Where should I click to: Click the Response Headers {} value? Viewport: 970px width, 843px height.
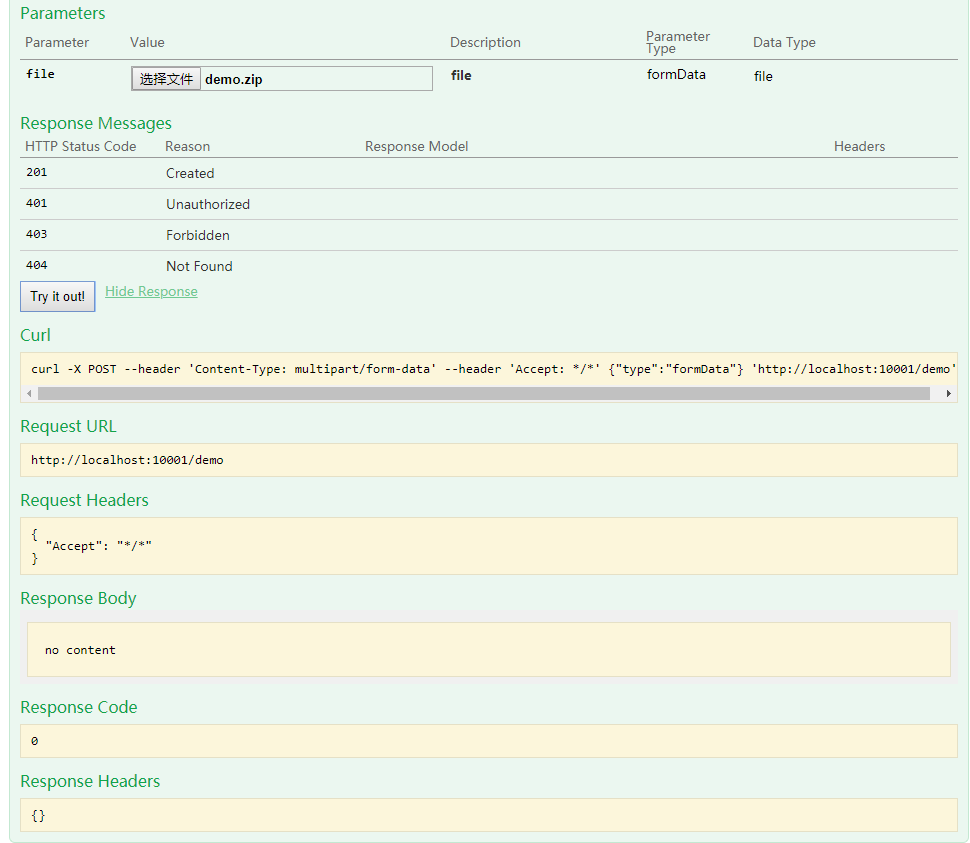point(38,815)
